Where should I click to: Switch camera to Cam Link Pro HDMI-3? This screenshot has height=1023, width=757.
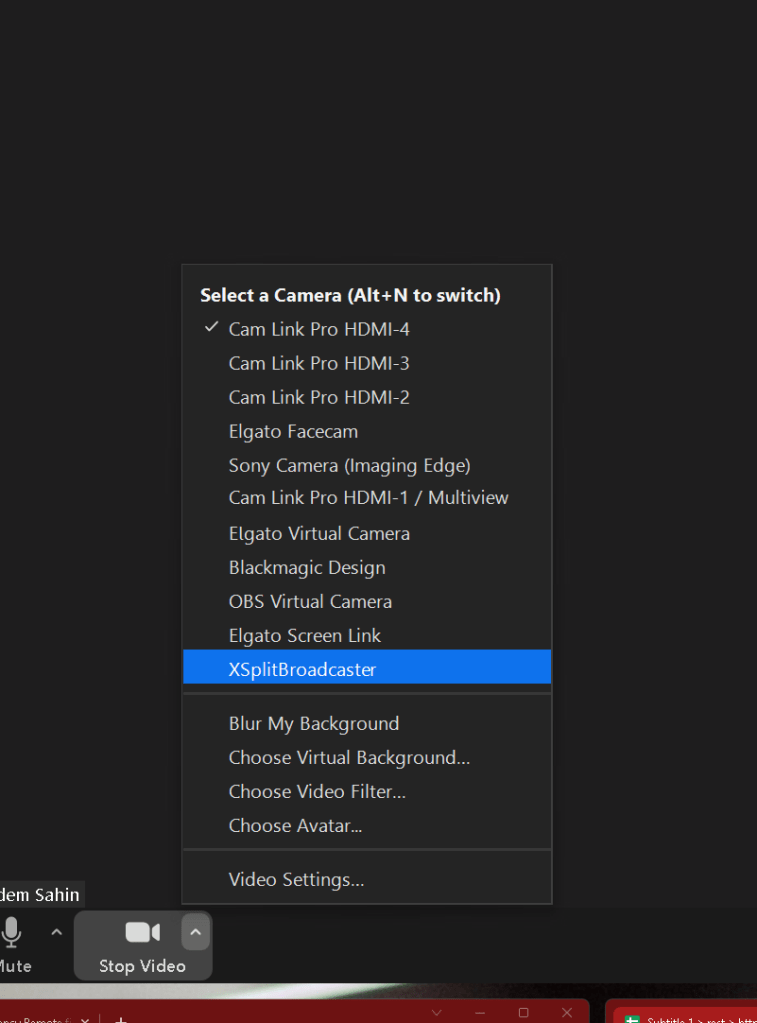[x=367, y=363]
